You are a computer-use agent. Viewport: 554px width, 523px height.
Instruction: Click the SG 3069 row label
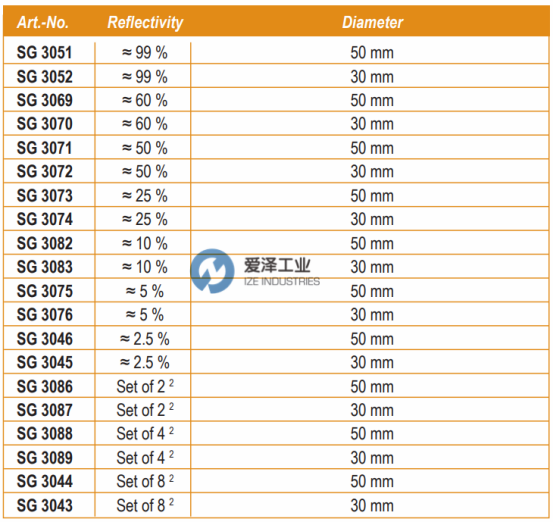tap(45, 100)
